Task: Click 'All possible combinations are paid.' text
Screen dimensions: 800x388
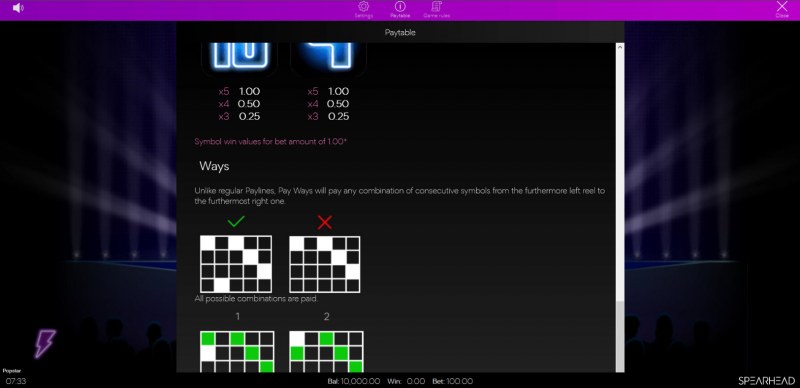Action: coord(256,299)
